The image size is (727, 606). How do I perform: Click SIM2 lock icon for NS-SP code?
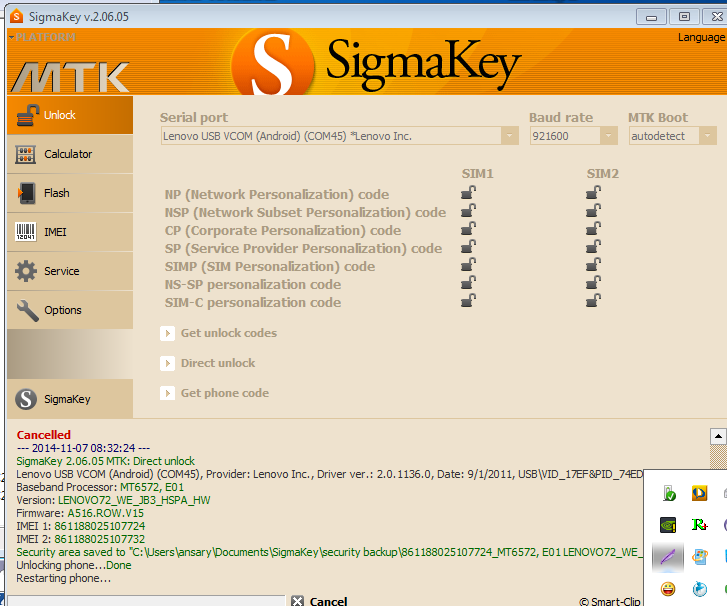[593, 282]
